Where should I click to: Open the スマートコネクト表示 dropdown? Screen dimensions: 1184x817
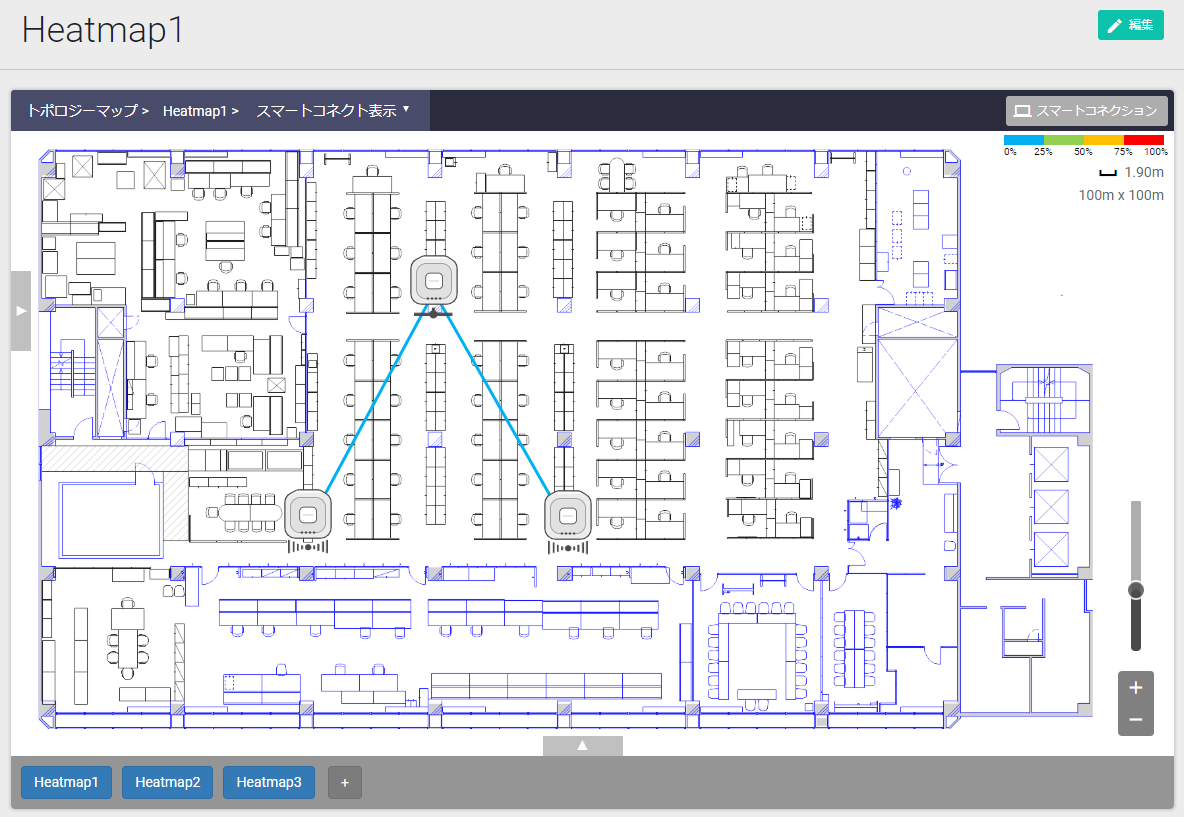pyautogui.click(x=334, y=110)
